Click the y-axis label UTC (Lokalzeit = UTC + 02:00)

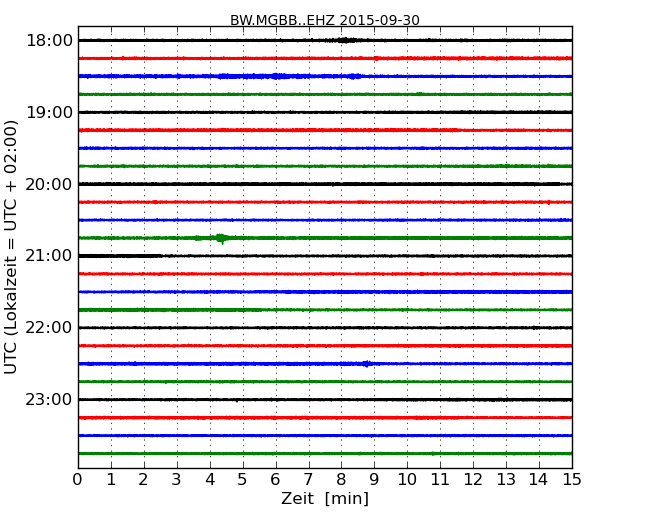(11, 247)
